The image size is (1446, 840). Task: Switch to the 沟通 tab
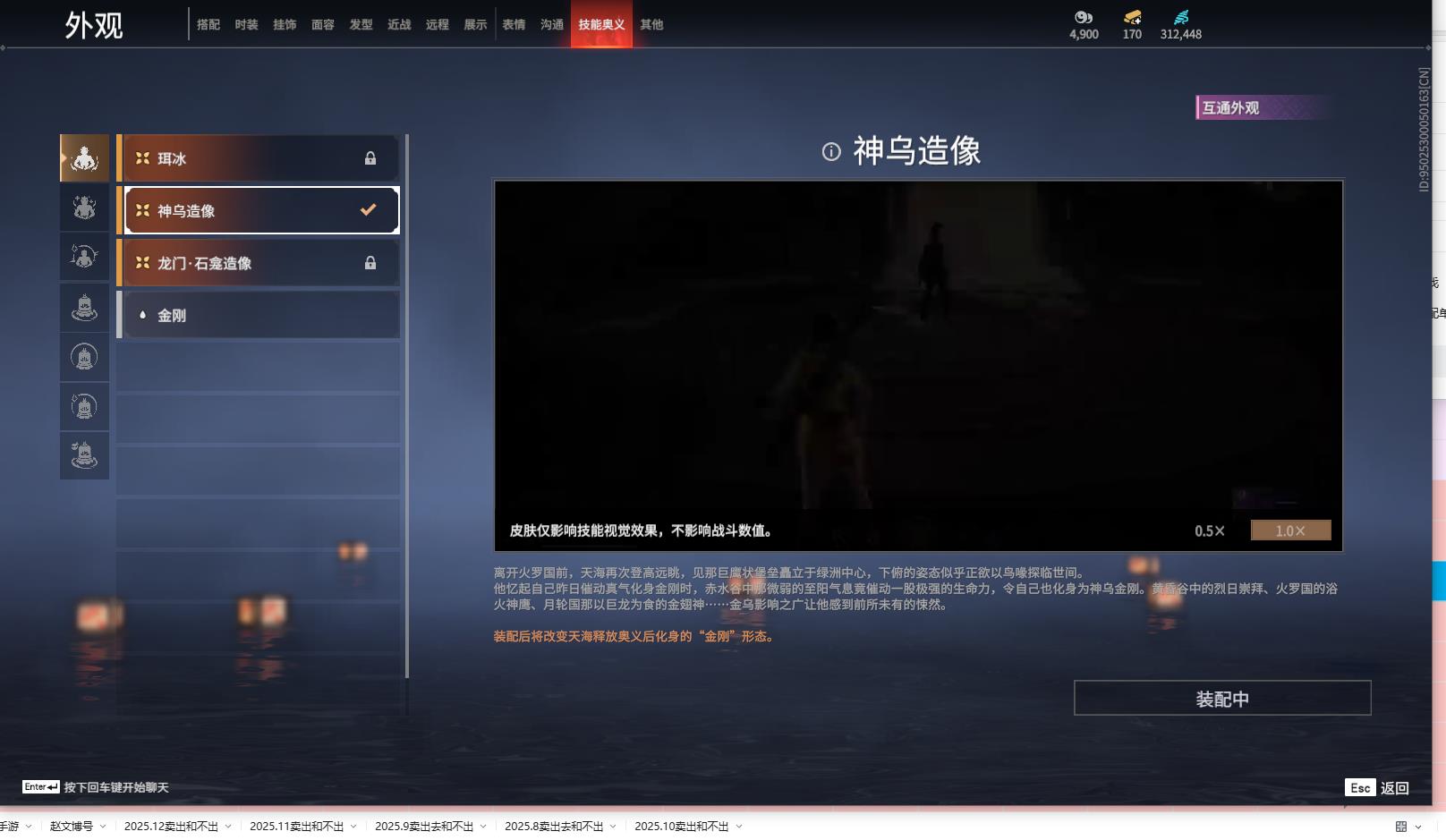pyautogui.click(x=552, y=25)
